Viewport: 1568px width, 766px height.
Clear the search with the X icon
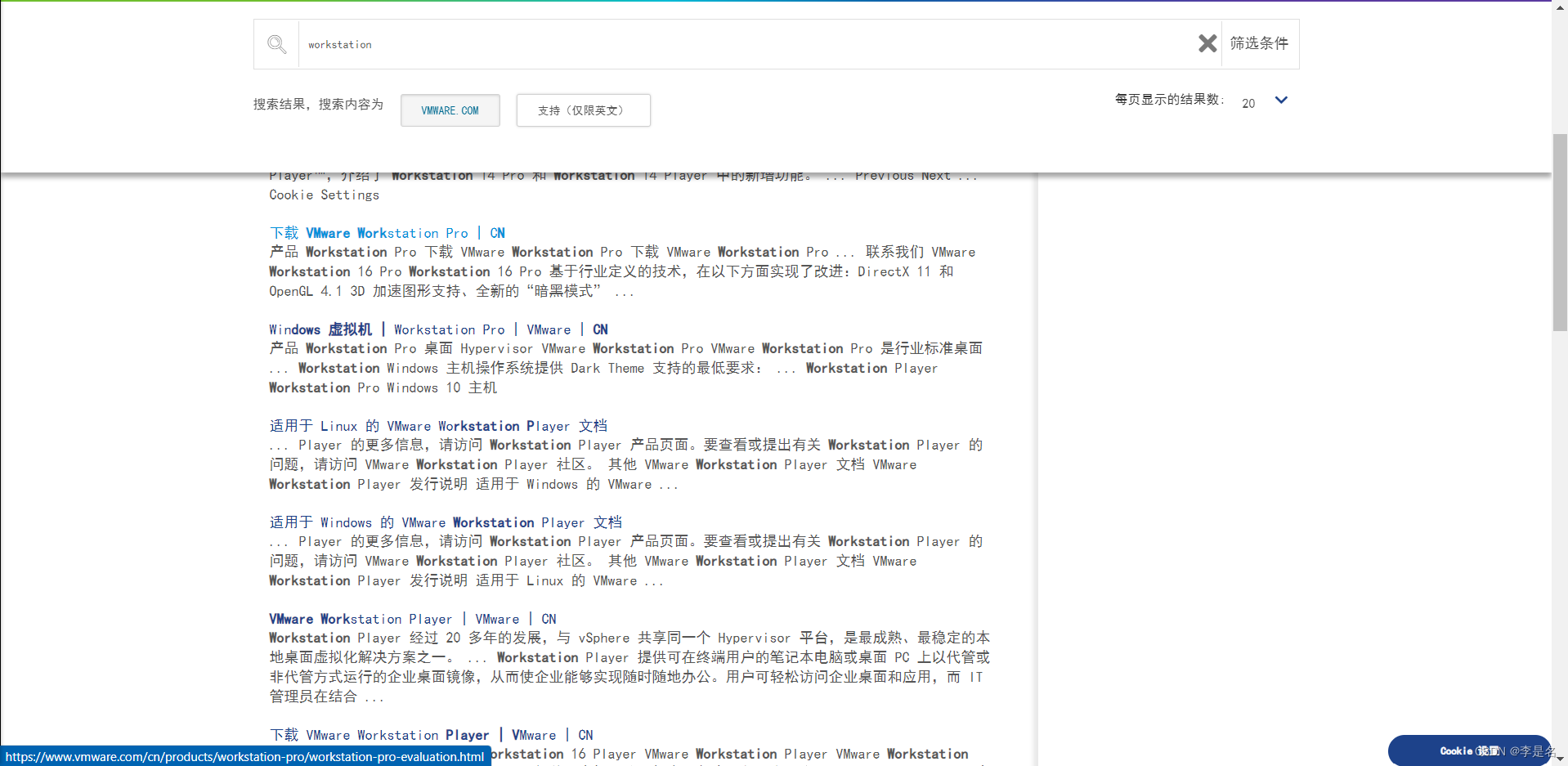pyautogui.click(x=1207, y=43)
